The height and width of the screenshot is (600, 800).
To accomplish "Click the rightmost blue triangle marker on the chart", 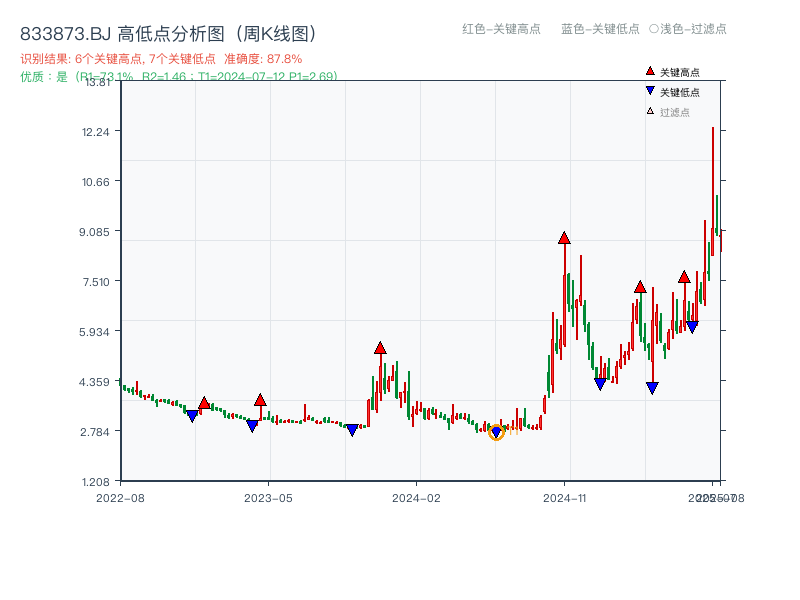I will [691, 324].
